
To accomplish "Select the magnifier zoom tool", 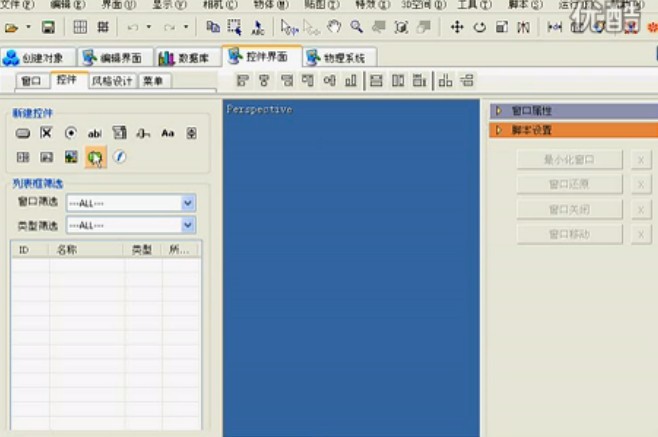I will 357,27.
